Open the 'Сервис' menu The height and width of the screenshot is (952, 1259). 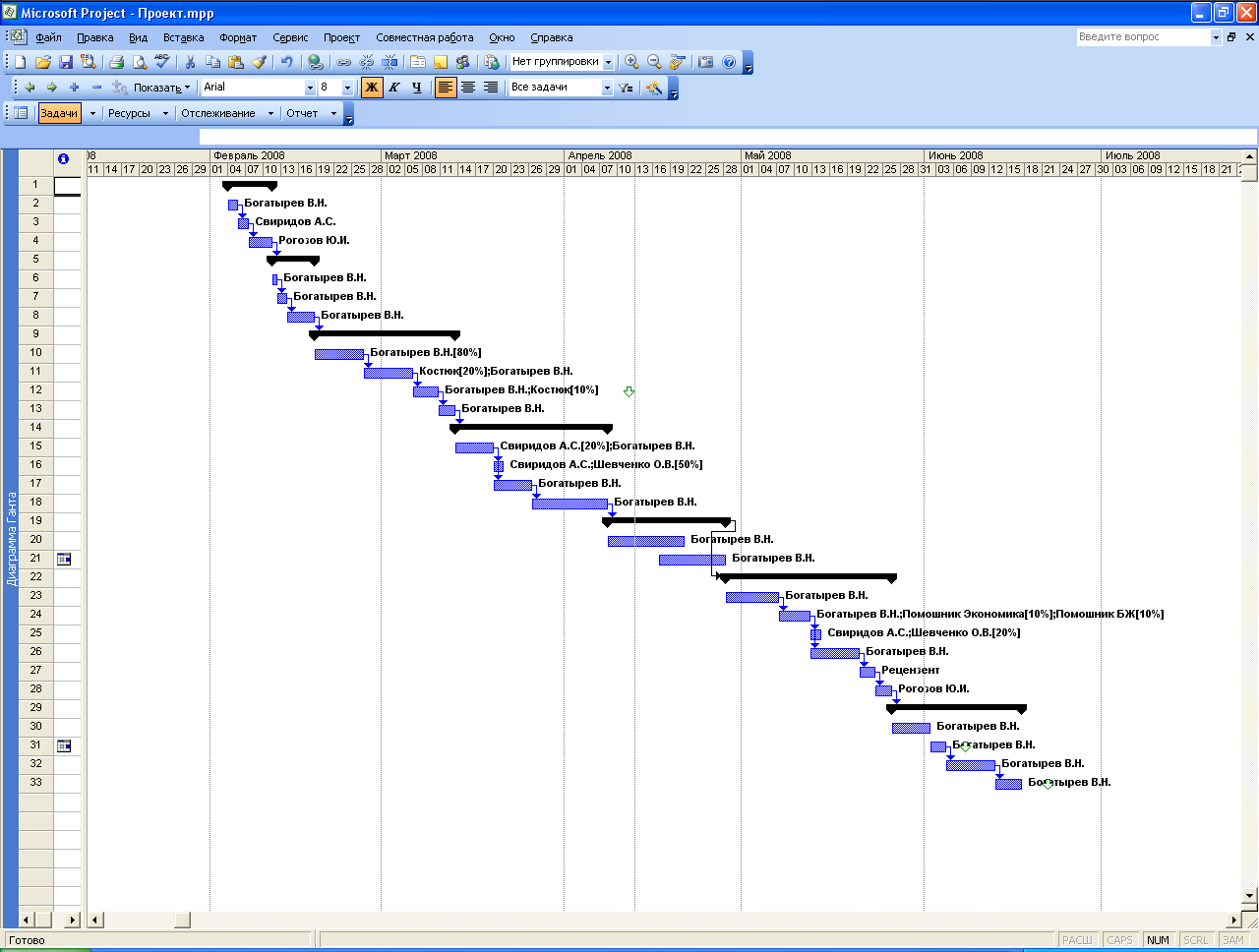(x=290, y=37)
